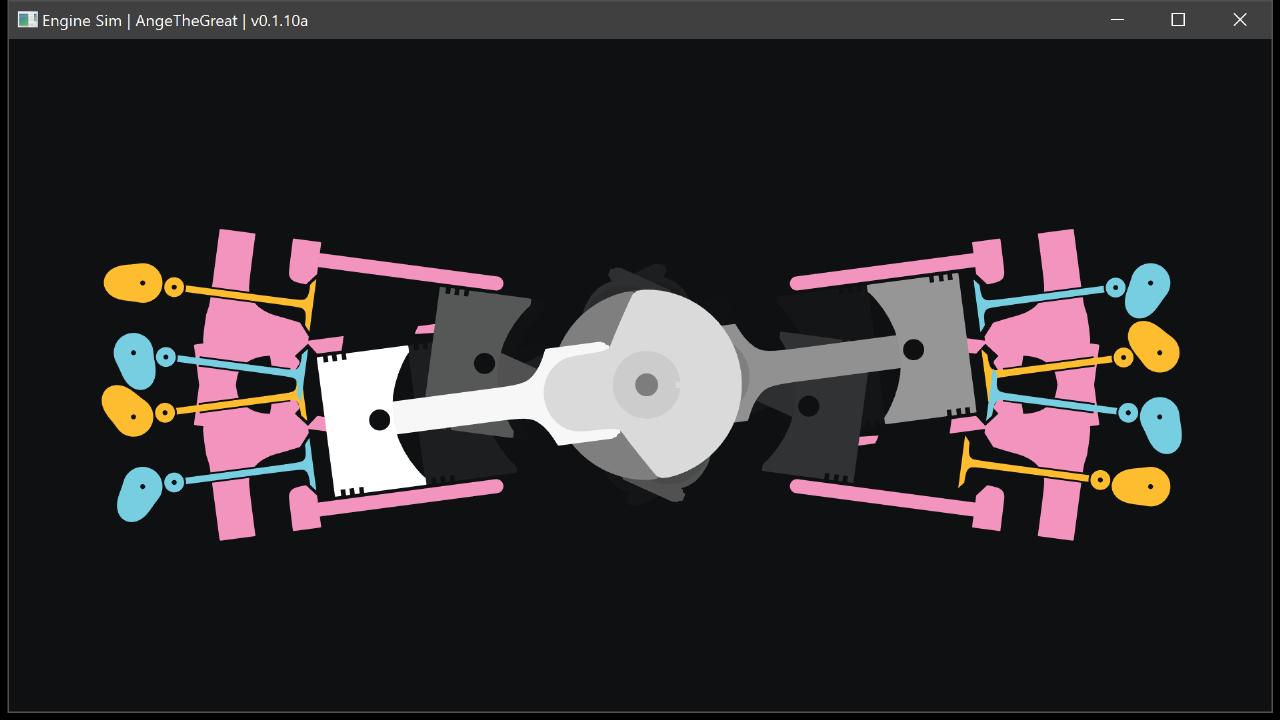This screenshot has height=720, width=1280.
Task: Close the Engine Sim window
Action: click(x=1240, y=20)
